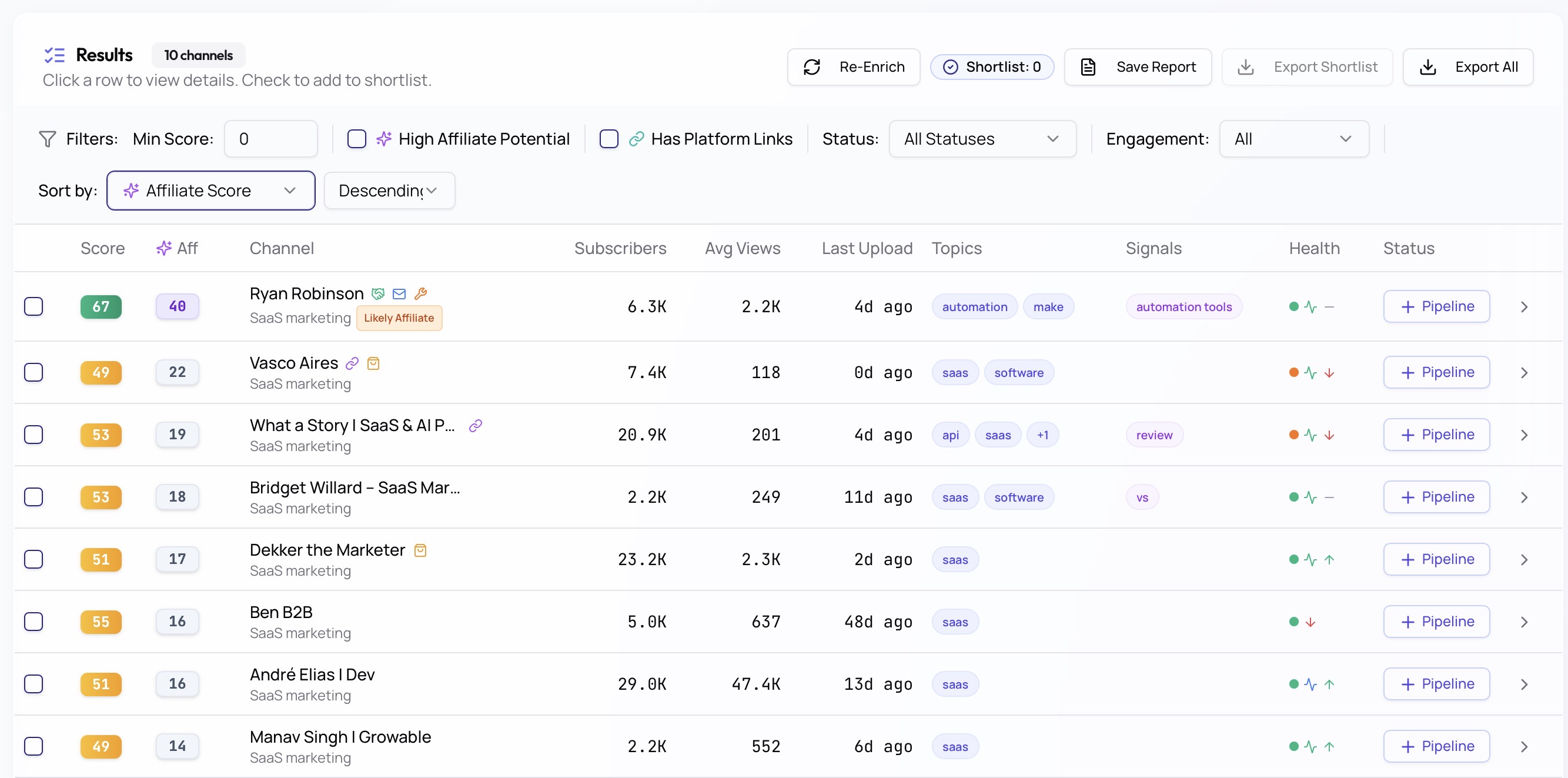Click the Results checklist icon
Screen dimensions: 1568x778
point(55,55)
